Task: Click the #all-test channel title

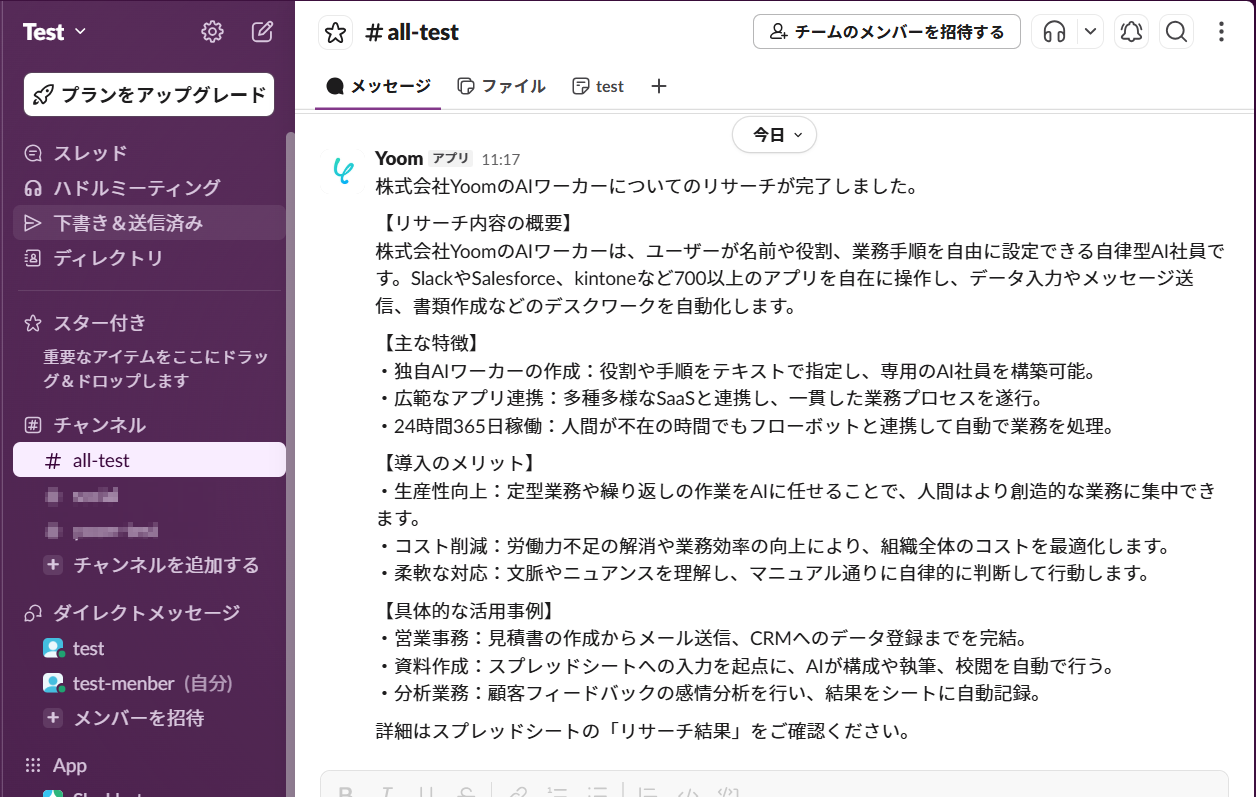Action: [412, 32]
